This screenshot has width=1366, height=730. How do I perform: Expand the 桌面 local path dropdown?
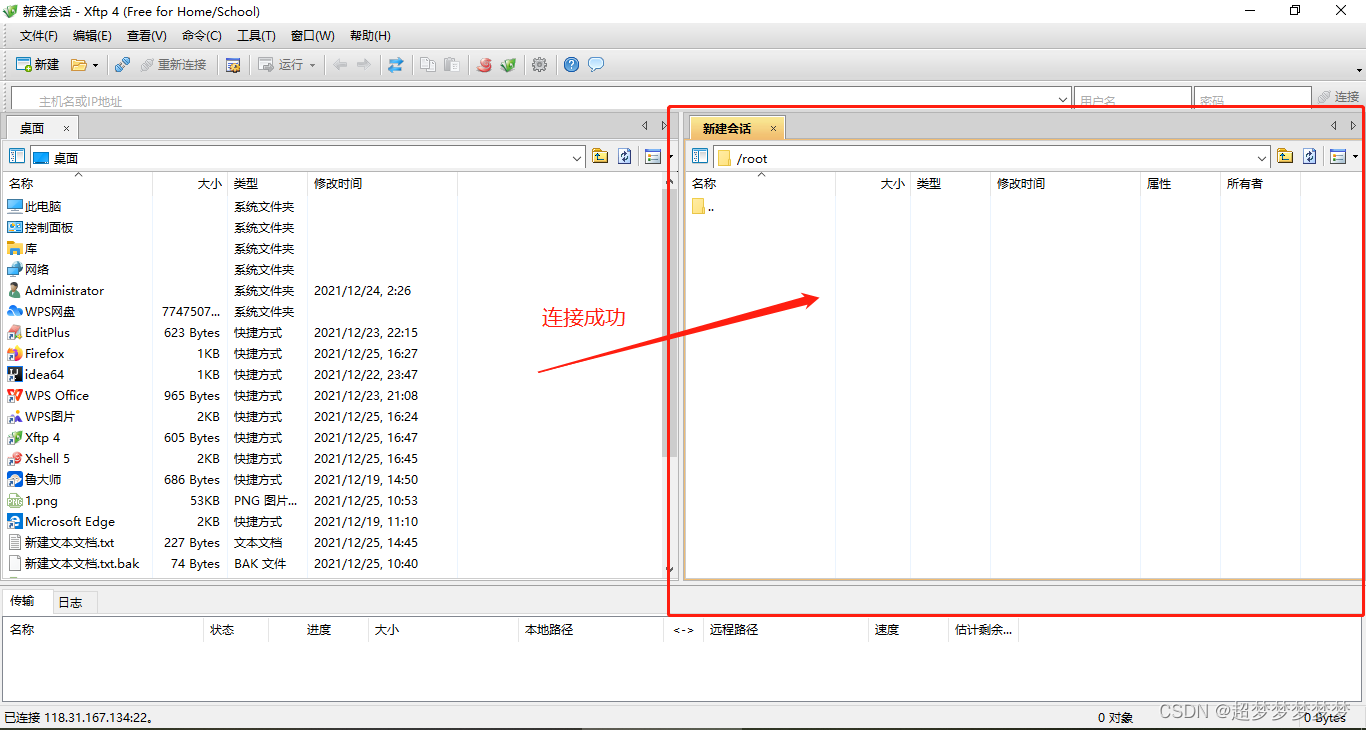point(577,158)
